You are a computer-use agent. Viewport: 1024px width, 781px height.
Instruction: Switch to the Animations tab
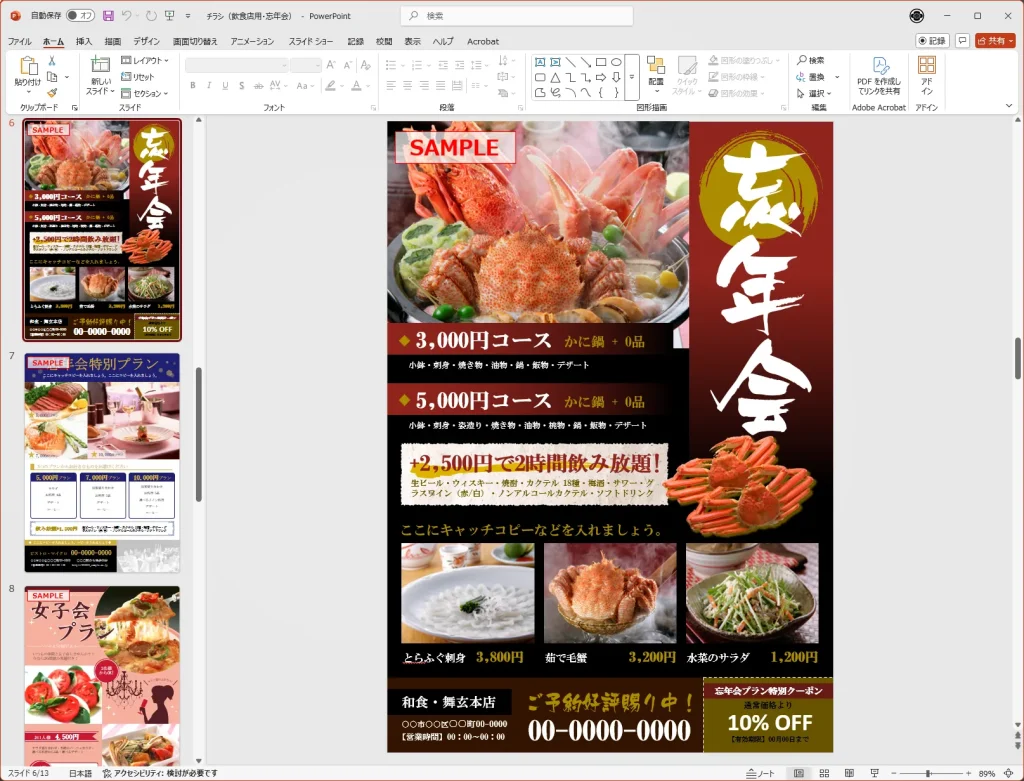(x=252, y=41)
